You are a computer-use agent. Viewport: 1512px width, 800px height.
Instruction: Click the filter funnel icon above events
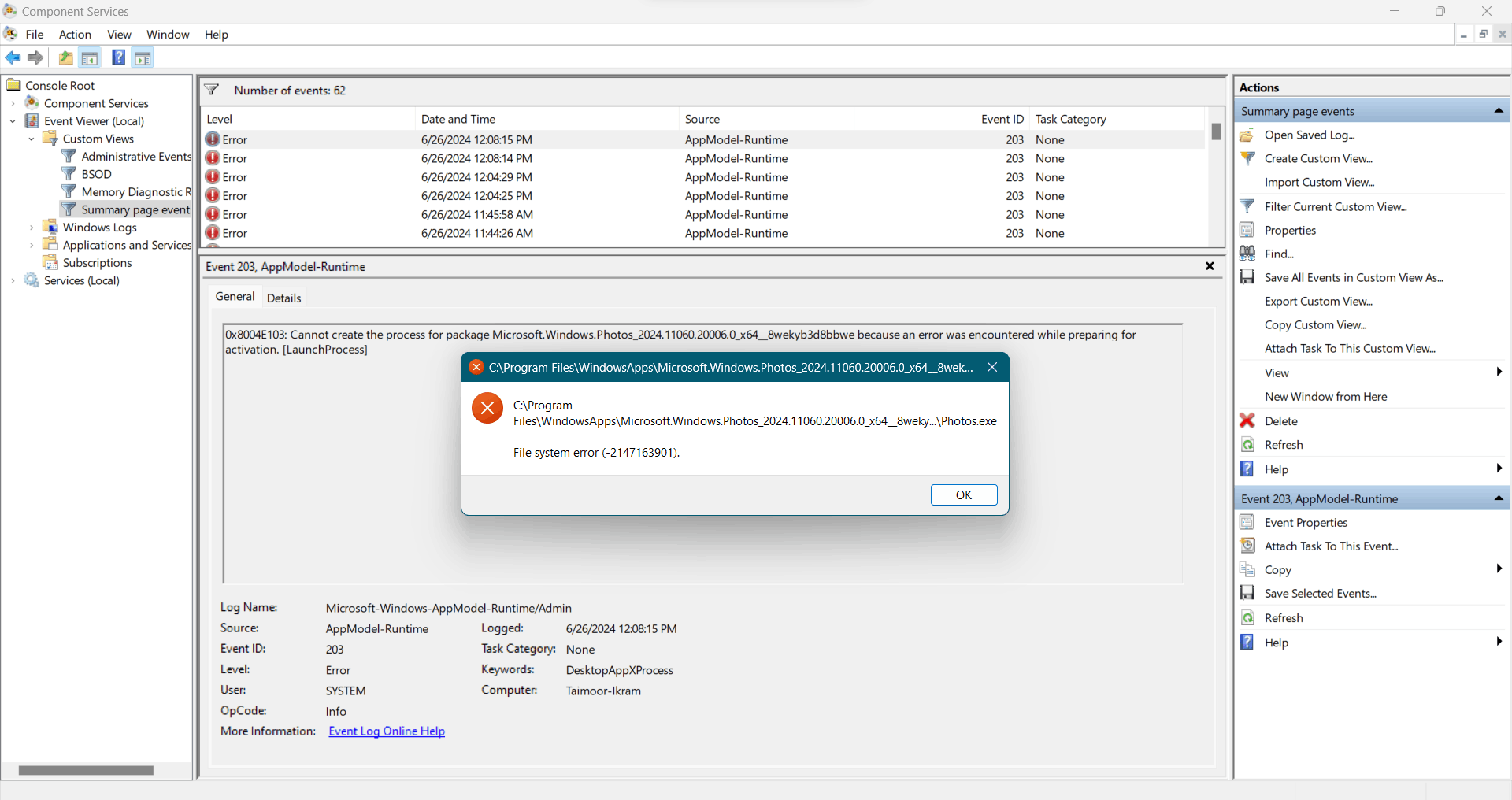coord(212,90)
